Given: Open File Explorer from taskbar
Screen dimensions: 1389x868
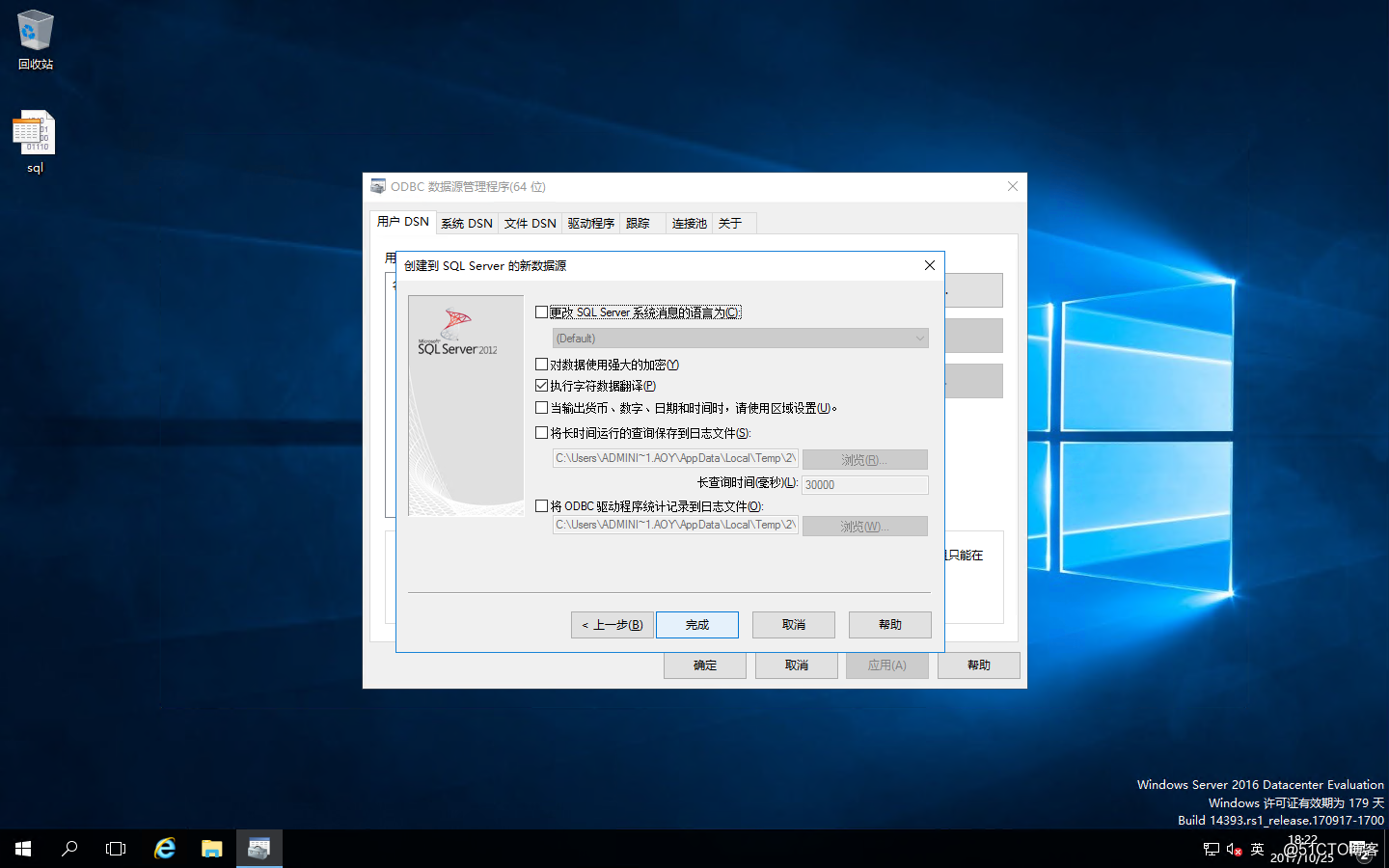Looking at the screenshot, I should (x=212, y=849).
